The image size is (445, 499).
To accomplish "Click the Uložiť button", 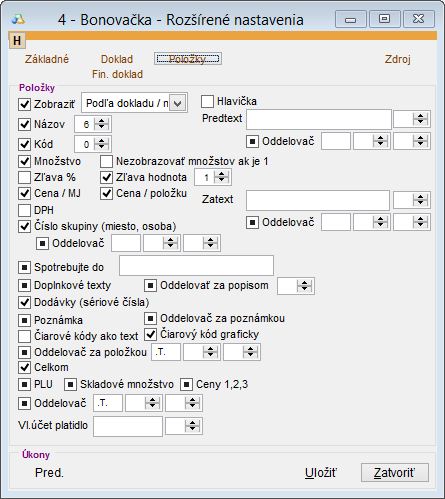I will [321, 473].
